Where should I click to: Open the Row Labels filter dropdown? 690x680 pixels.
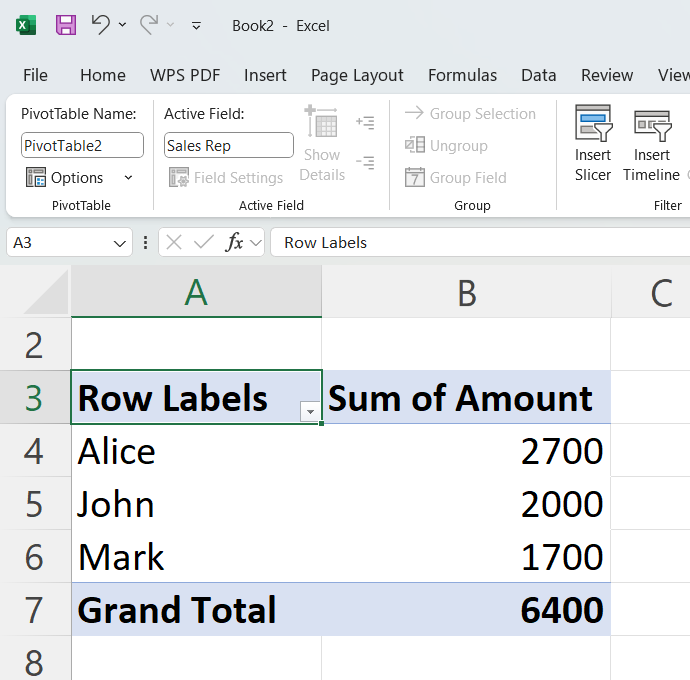(x=310, y=412)
